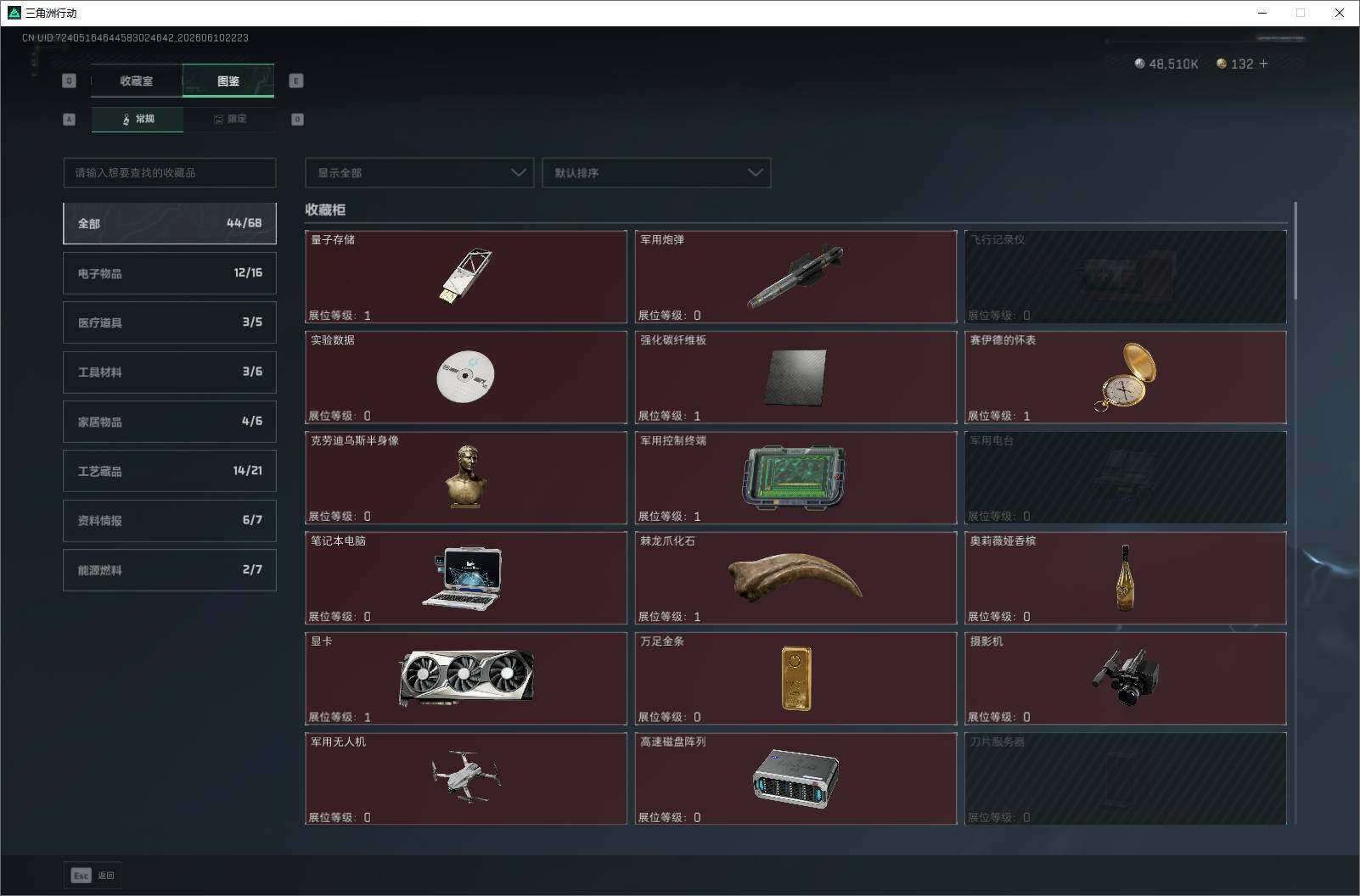Select the 军用炮弹 missile icon
This screenshot has width=1360, height=896.
click(795, 277)
